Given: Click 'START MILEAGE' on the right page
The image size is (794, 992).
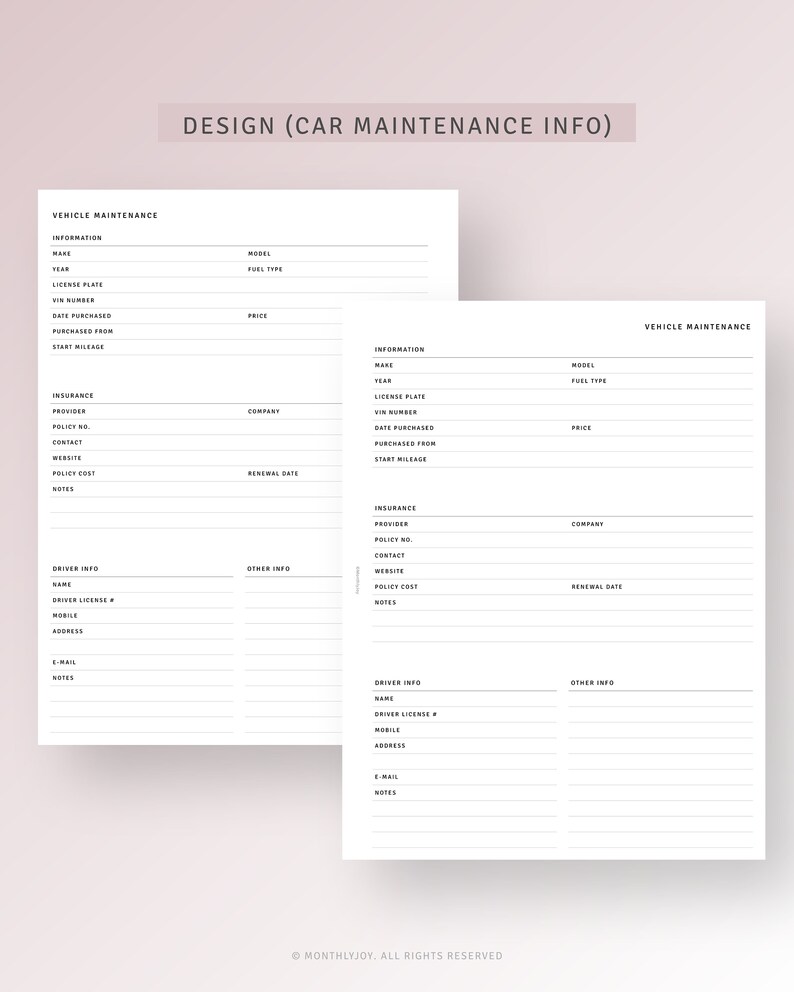Looking at the screenshot, I should tap(400, 459).
